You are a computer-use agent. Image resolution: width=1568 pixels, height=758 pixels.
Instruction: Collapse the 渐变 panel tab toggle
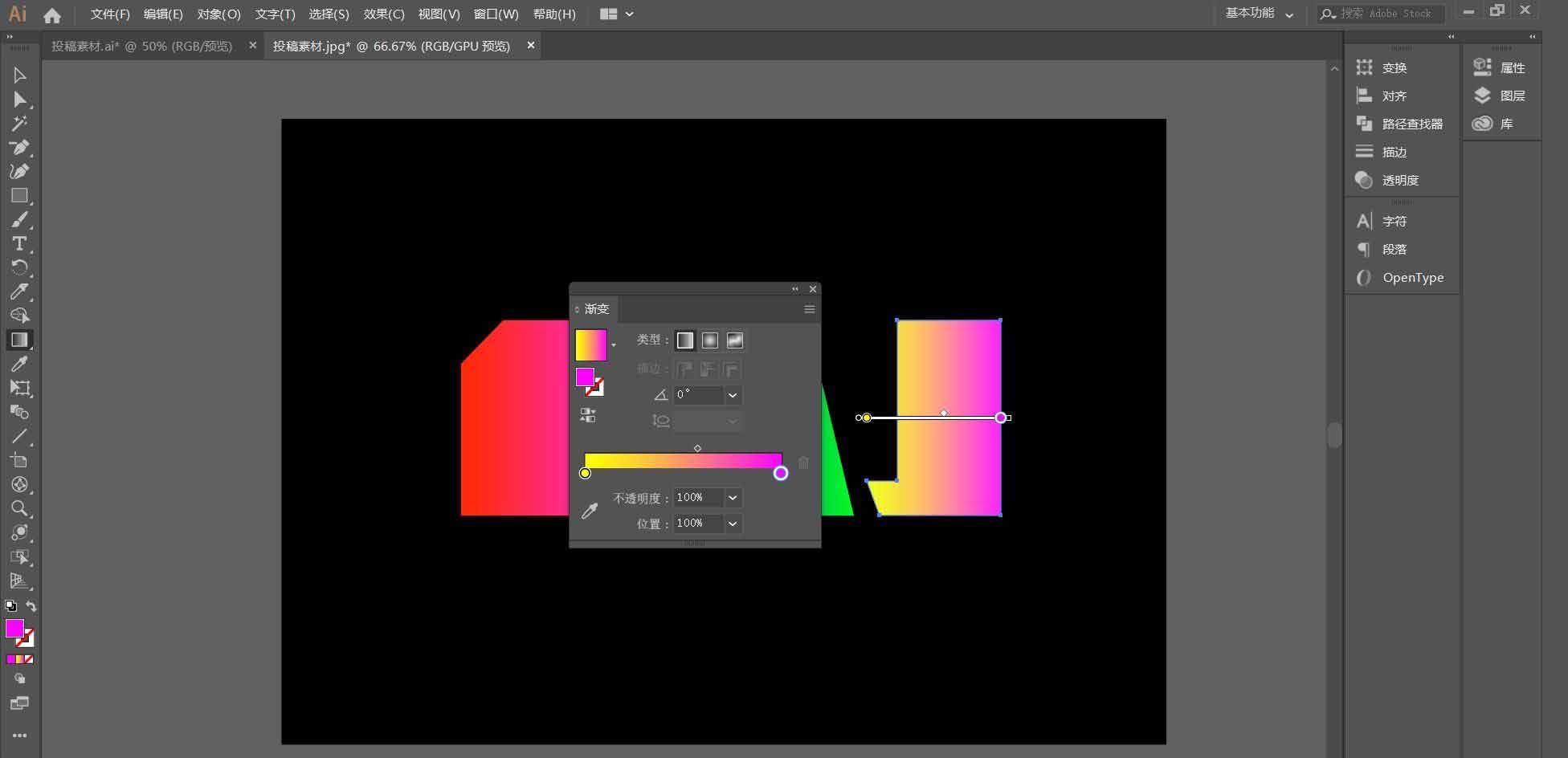click(577, 309)
